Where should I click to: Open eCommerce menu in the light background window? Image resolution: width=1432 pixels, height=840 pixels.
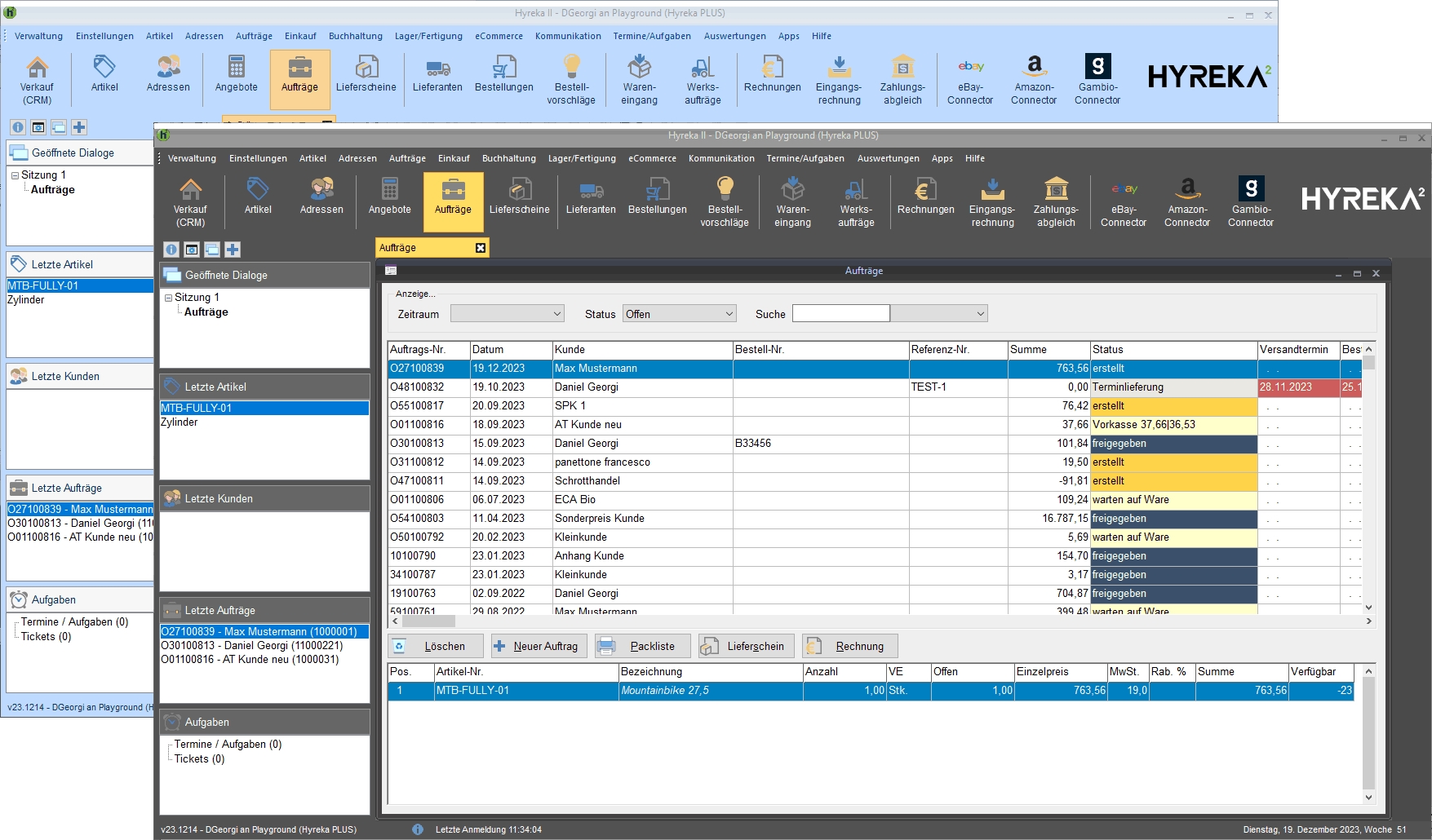pyautogui.click(x=499, y=36)
